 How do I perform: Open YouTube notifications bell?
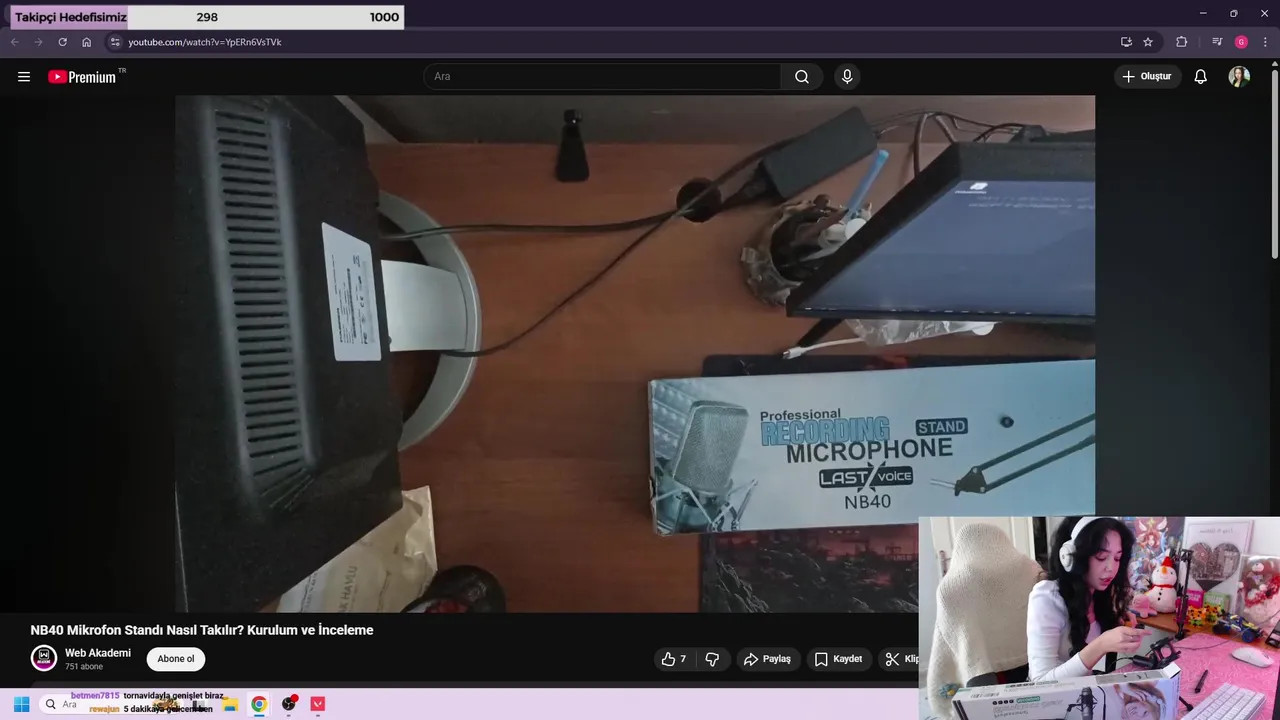click(x=1201, y=77)
